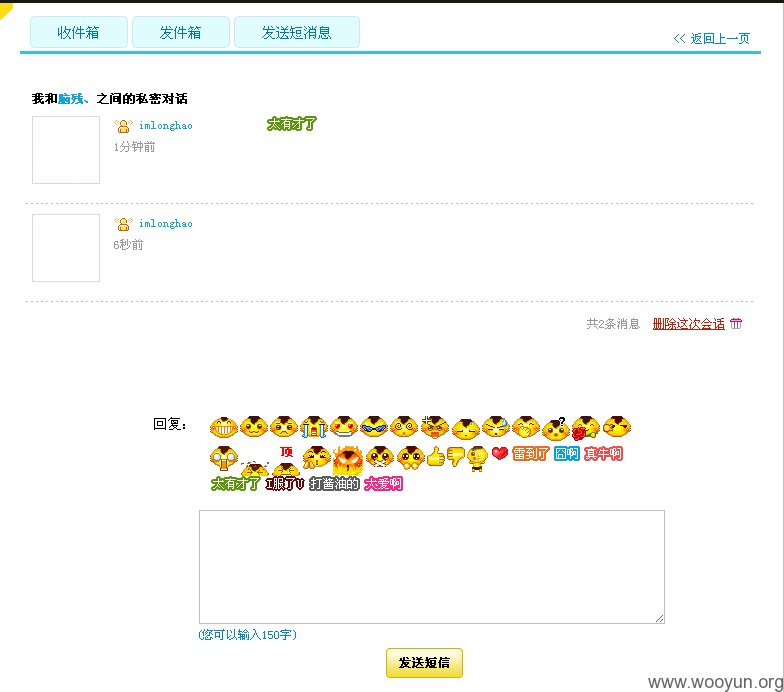Screen dimensions: 784x692
Task: Add the flaming angry fire emoticon
Action: [x=348, y=460]
